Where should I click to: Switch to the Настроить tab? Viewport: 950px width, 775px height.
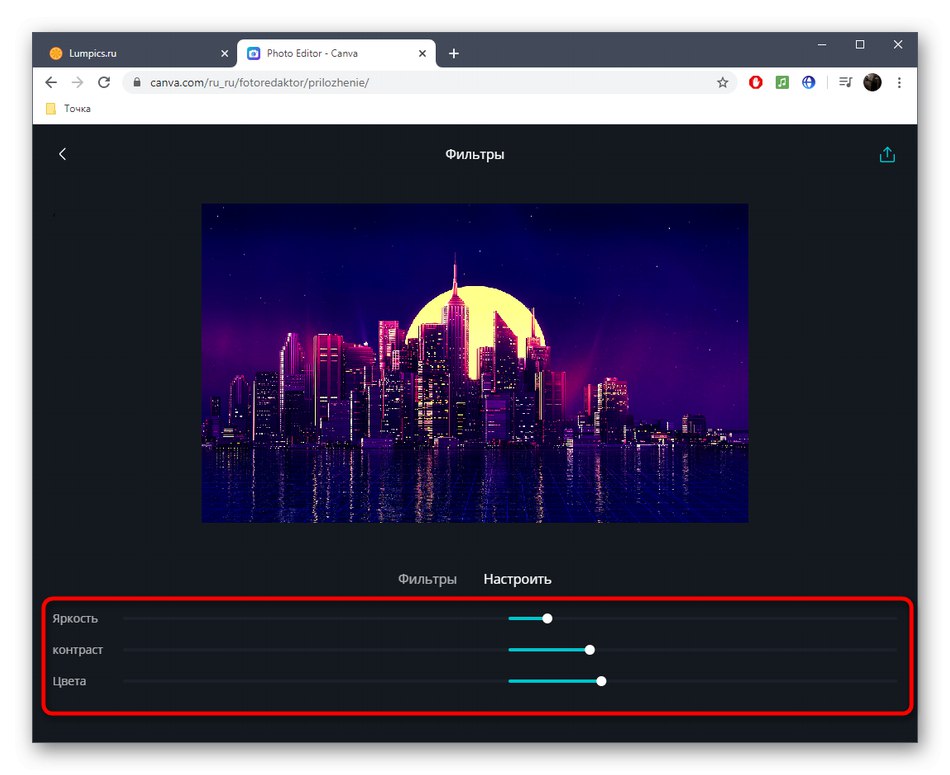point(517,578)
